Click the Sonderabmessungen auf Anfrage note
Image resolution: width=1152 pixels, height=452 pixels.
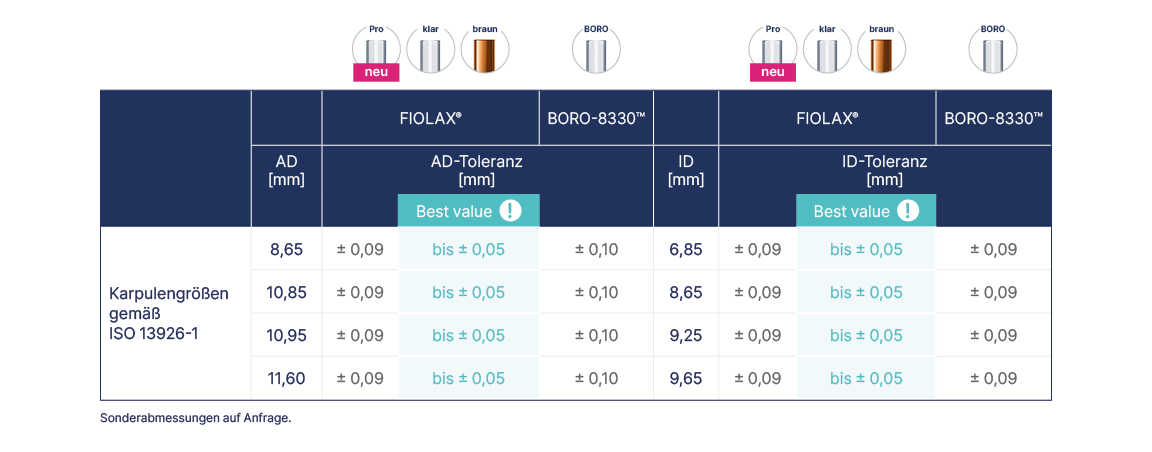196,418
